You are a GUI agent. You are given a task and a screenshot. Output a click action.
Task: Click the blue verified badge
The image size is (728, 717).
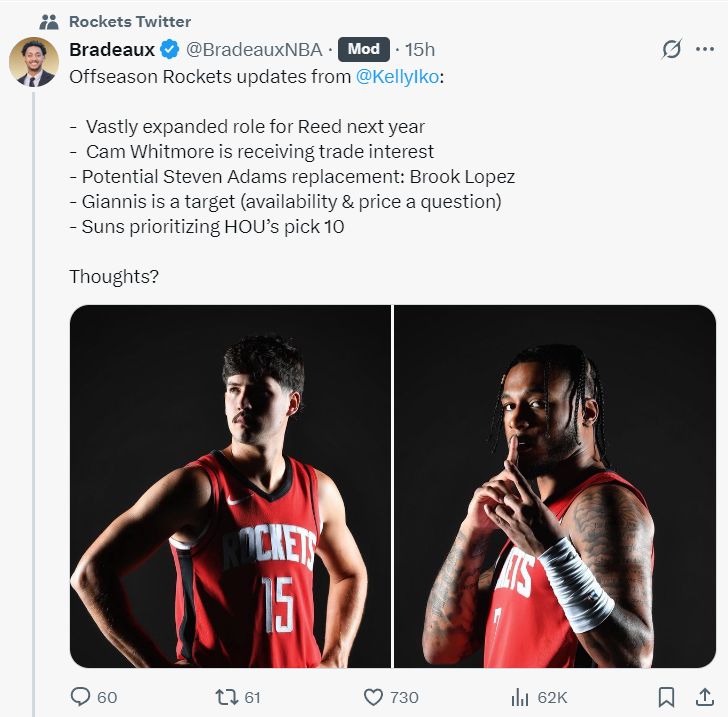click(170, 49)
